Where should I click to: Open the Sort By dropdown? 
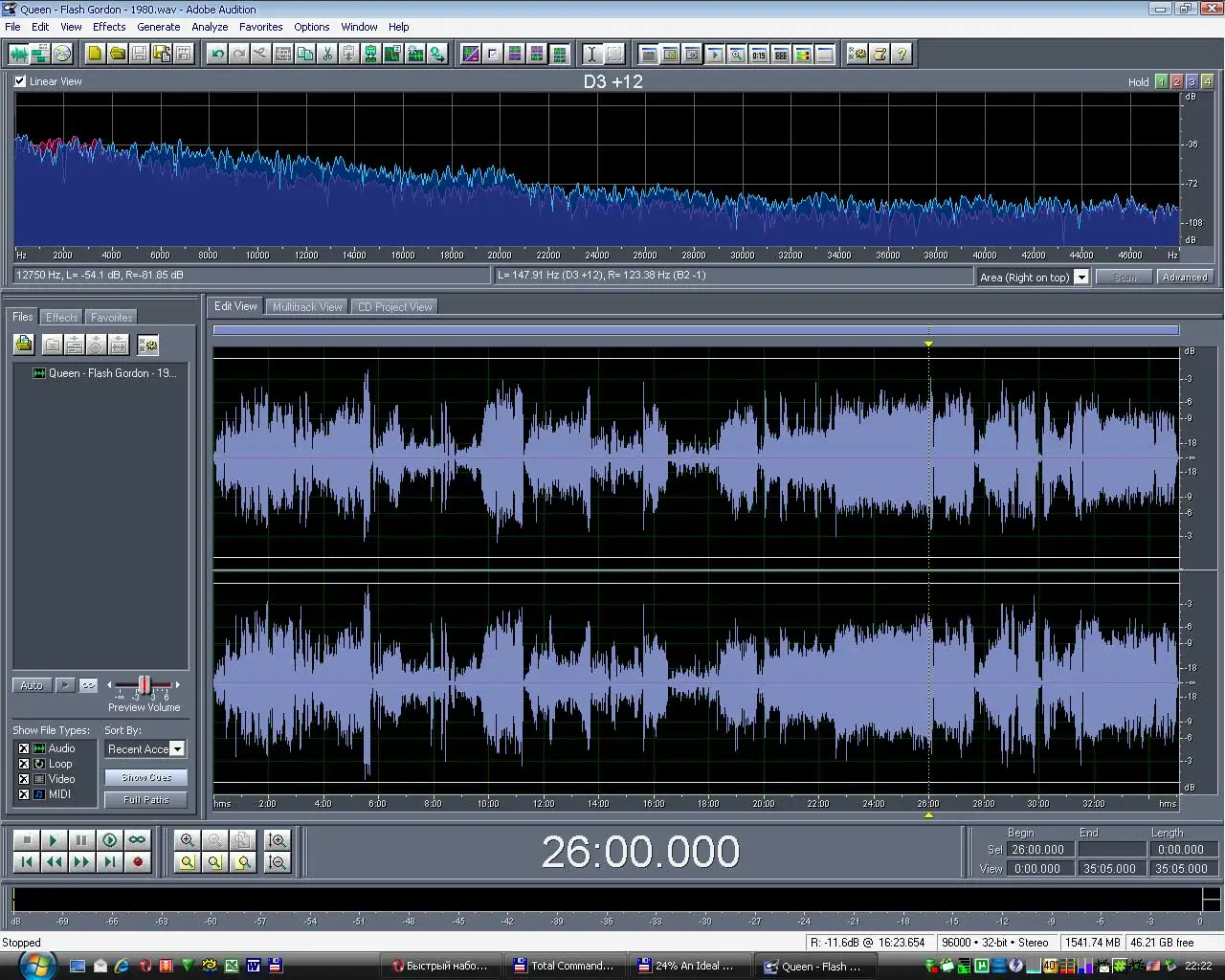tap(177, 749)
